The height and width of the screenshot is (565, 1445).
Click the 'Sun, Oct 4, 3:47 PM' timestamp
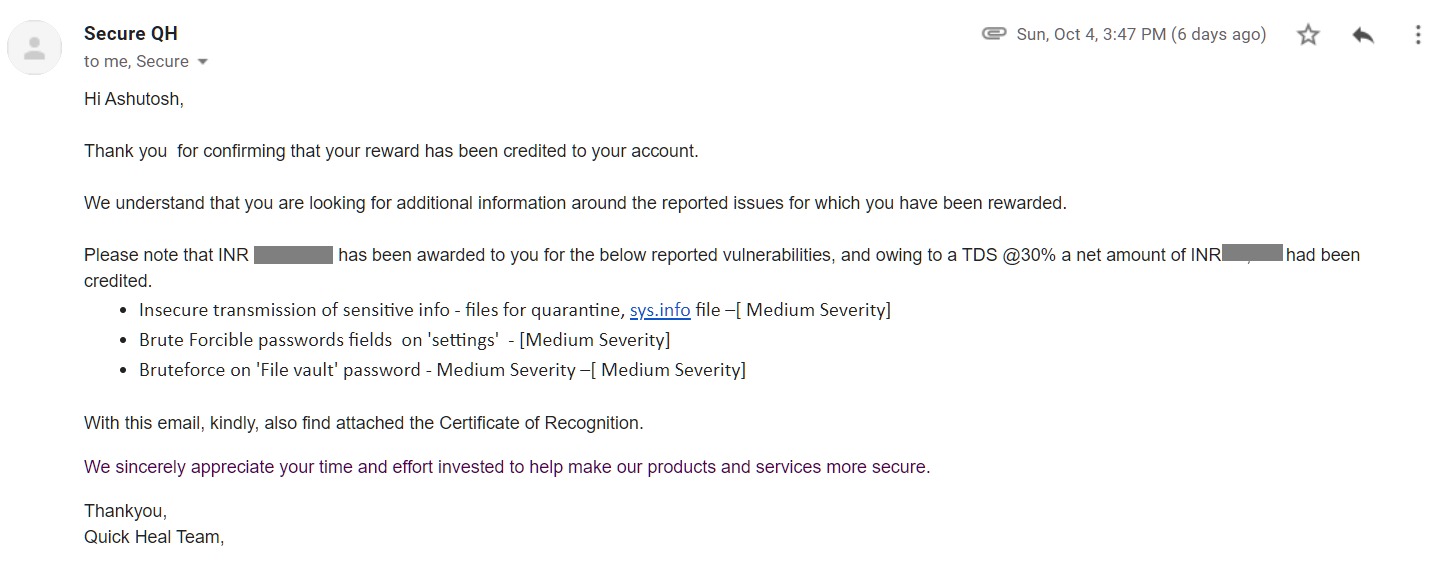coord(1141,35)
